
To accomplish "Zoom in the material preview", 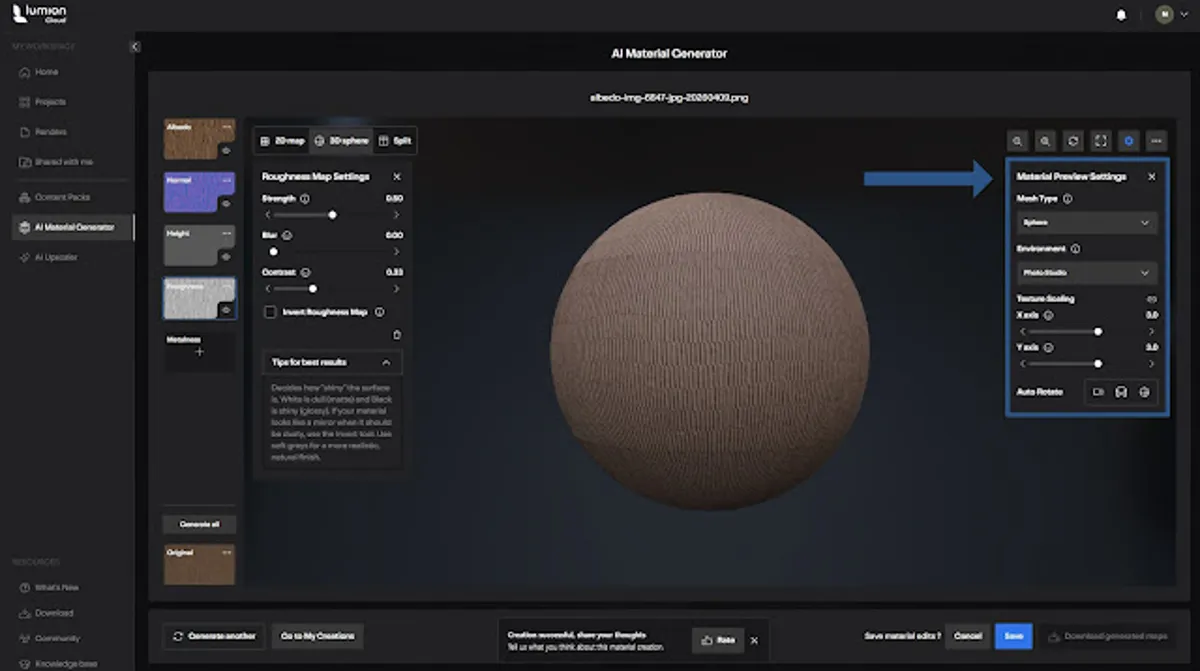I will [1044, 141].
